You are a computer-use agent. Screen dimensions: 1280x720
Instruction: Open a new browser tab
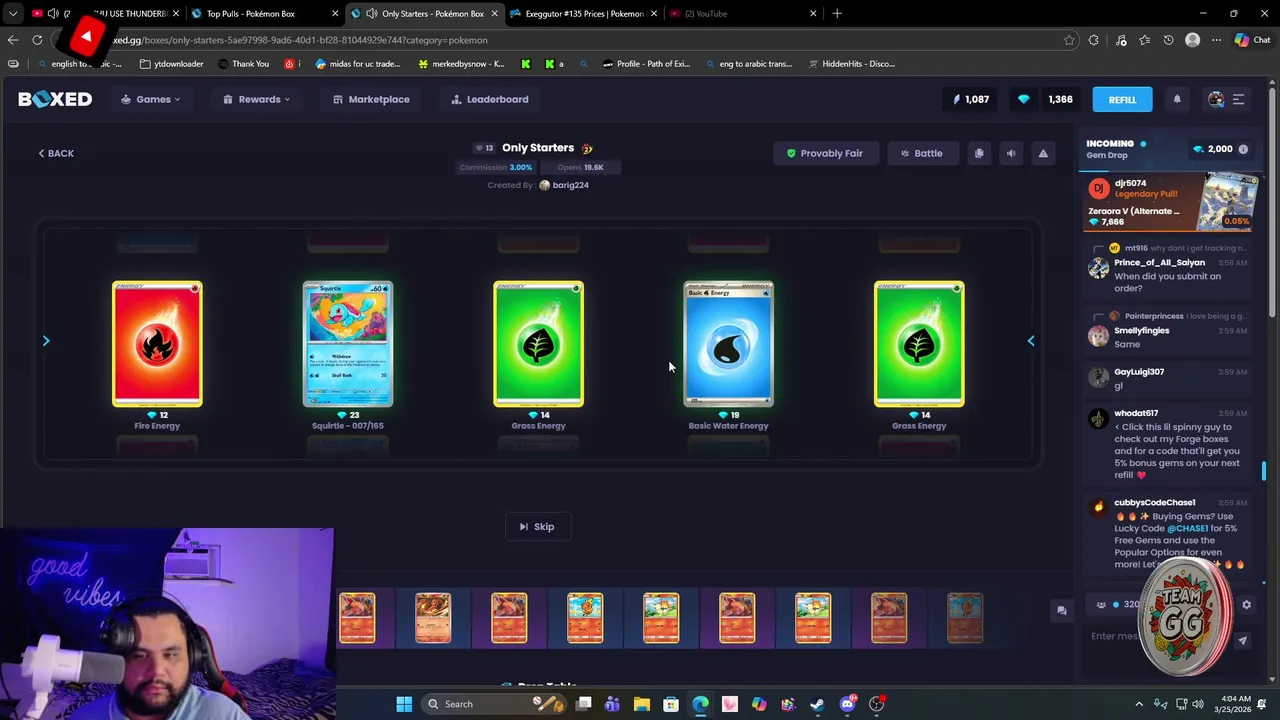click(837, 14)
